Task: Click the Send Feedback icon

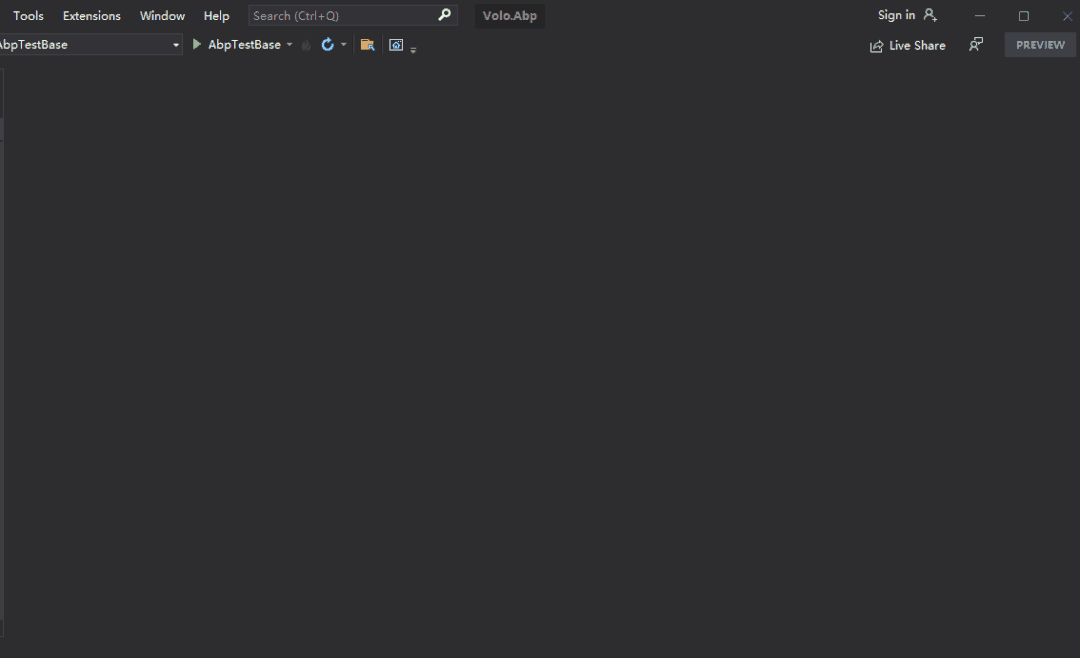Action: 976,45
